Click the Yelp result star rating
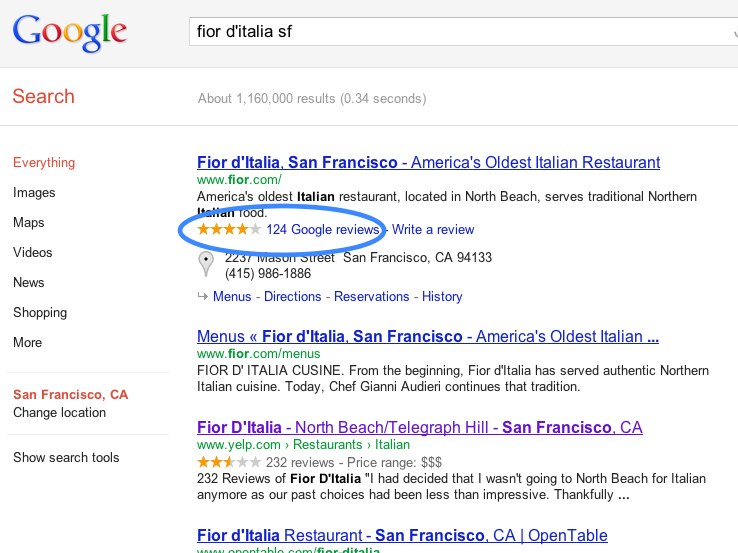Screen dimensions: 738x553 [x=229, y=462]
